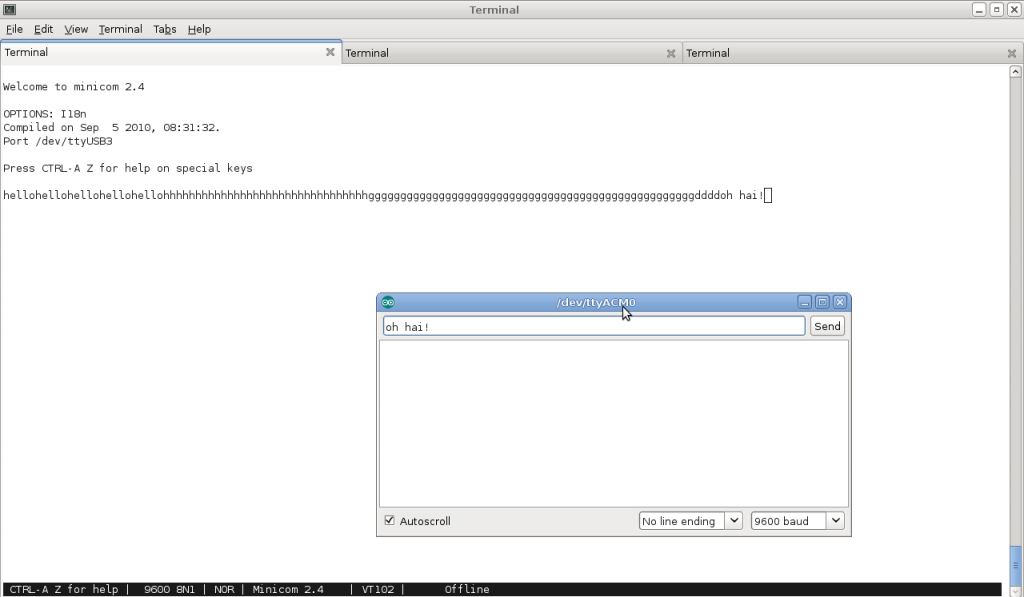Close the third Terminal tab
1024x597 pixels.
[x=1012, y=54]
